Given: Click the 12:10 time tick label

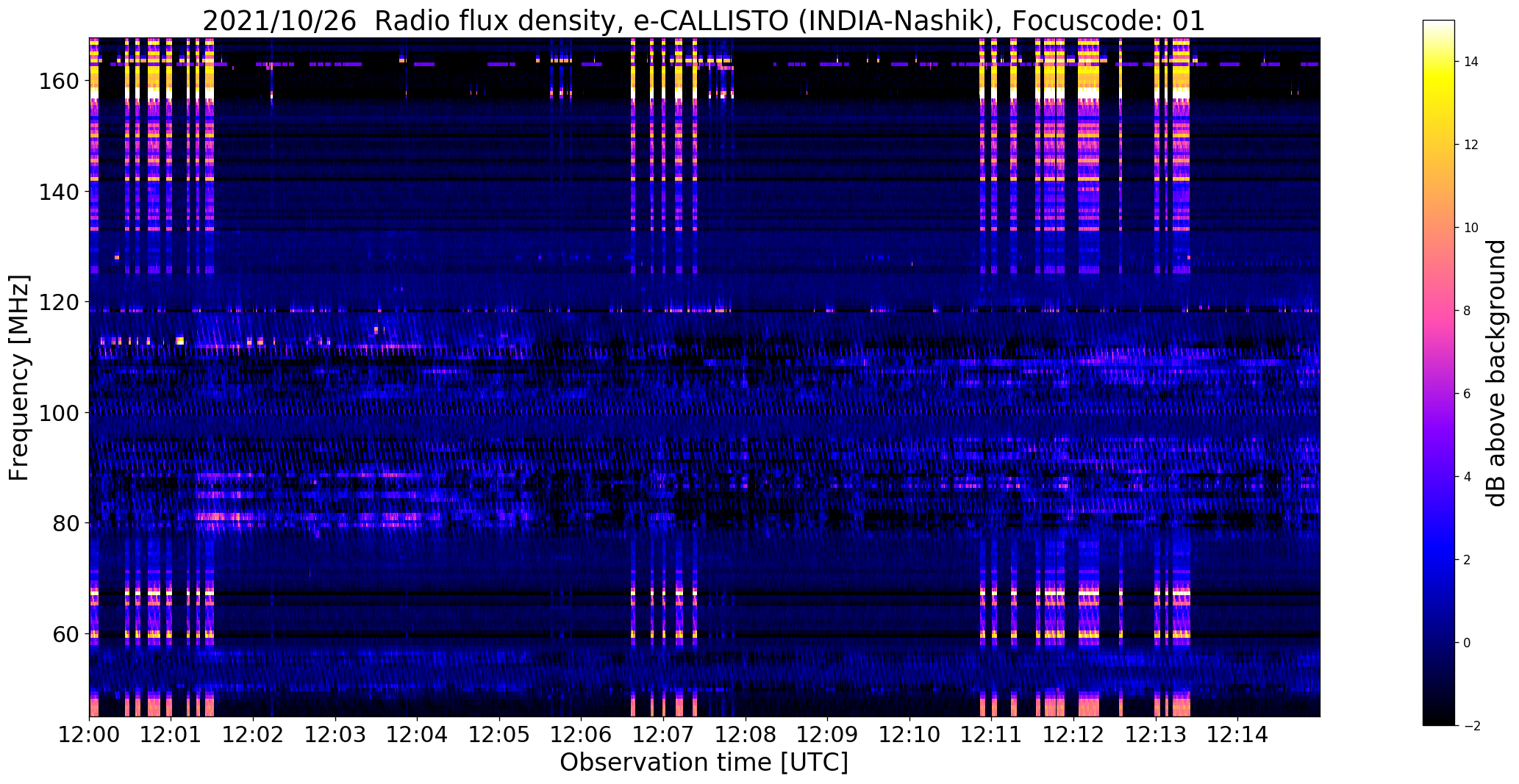Looking at the screenshot, I should coord(909,733).
